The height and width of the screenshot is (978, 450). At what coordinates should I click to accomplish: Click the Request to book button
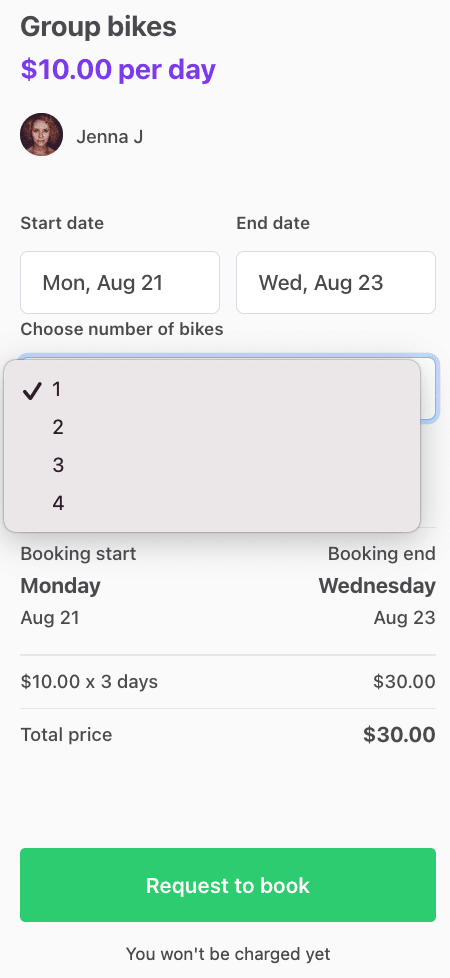[228, 885]
